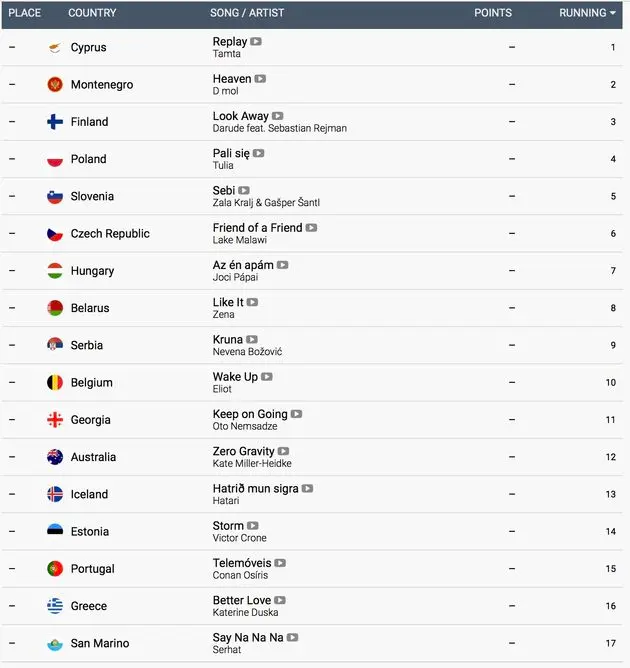The image size is (630, 668).
Task: Click the Iceland flag icon
Action: coord(55,494)
